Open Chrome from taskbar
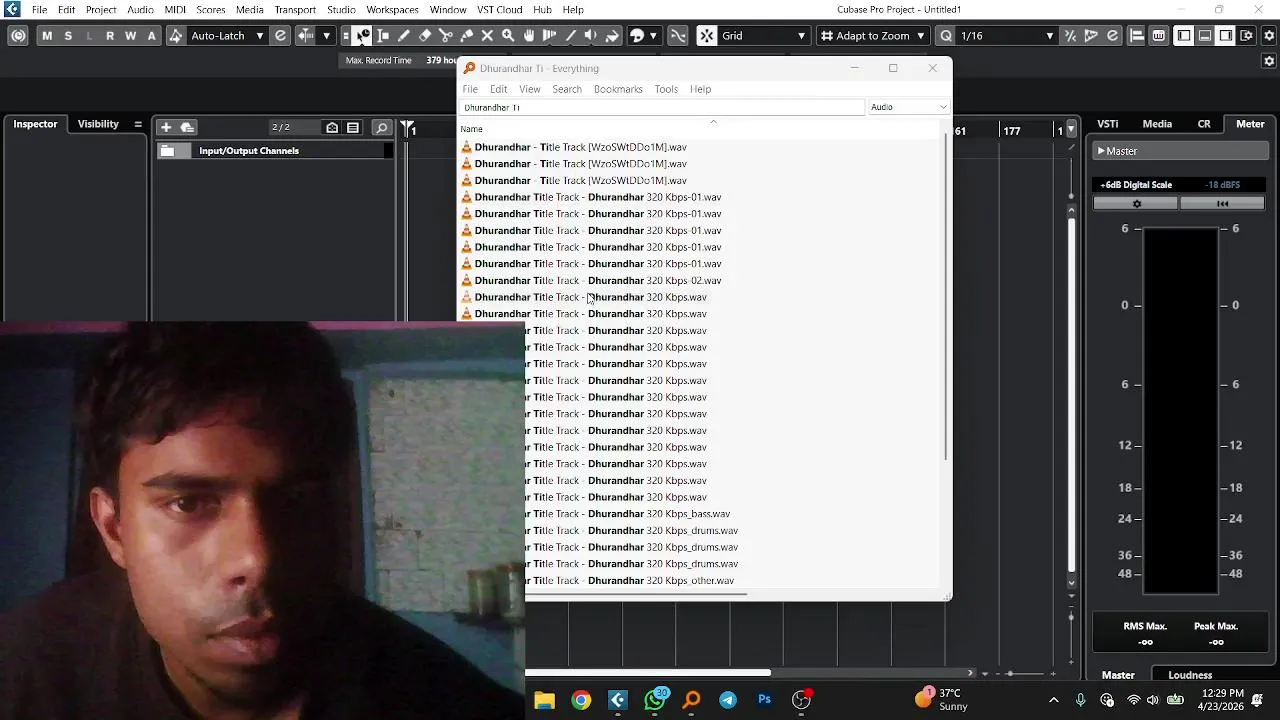 tap(581, 700)
